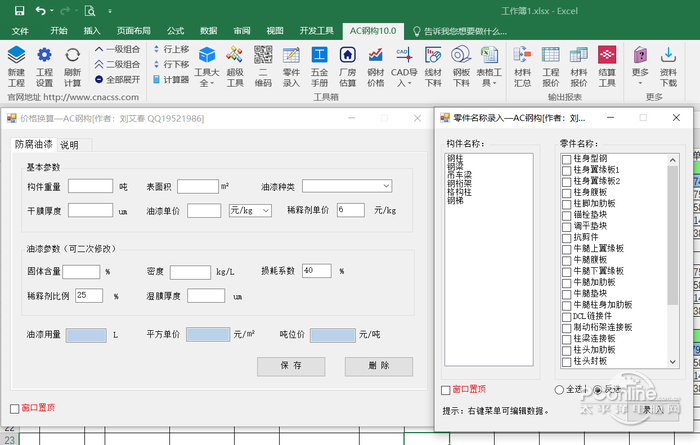Screen dimensions: 700x445
Task: Click the 构件重量 input field
Action: click(91, 186)
